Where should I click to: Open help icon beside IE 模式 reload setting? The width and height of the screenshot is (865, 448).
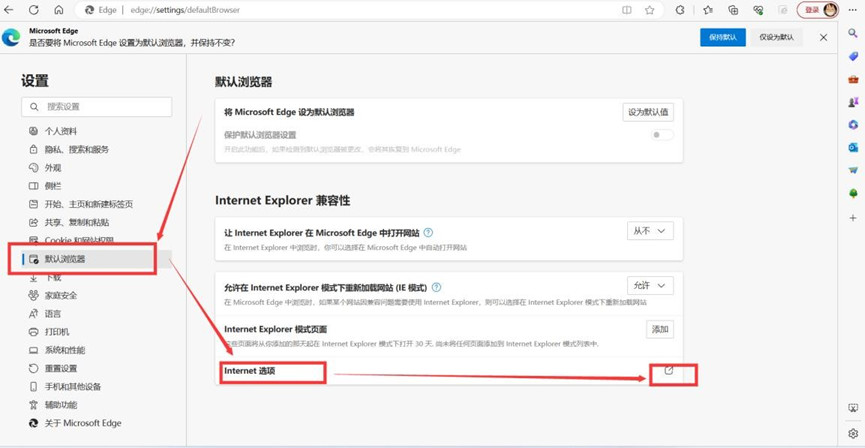coord(436,287)
